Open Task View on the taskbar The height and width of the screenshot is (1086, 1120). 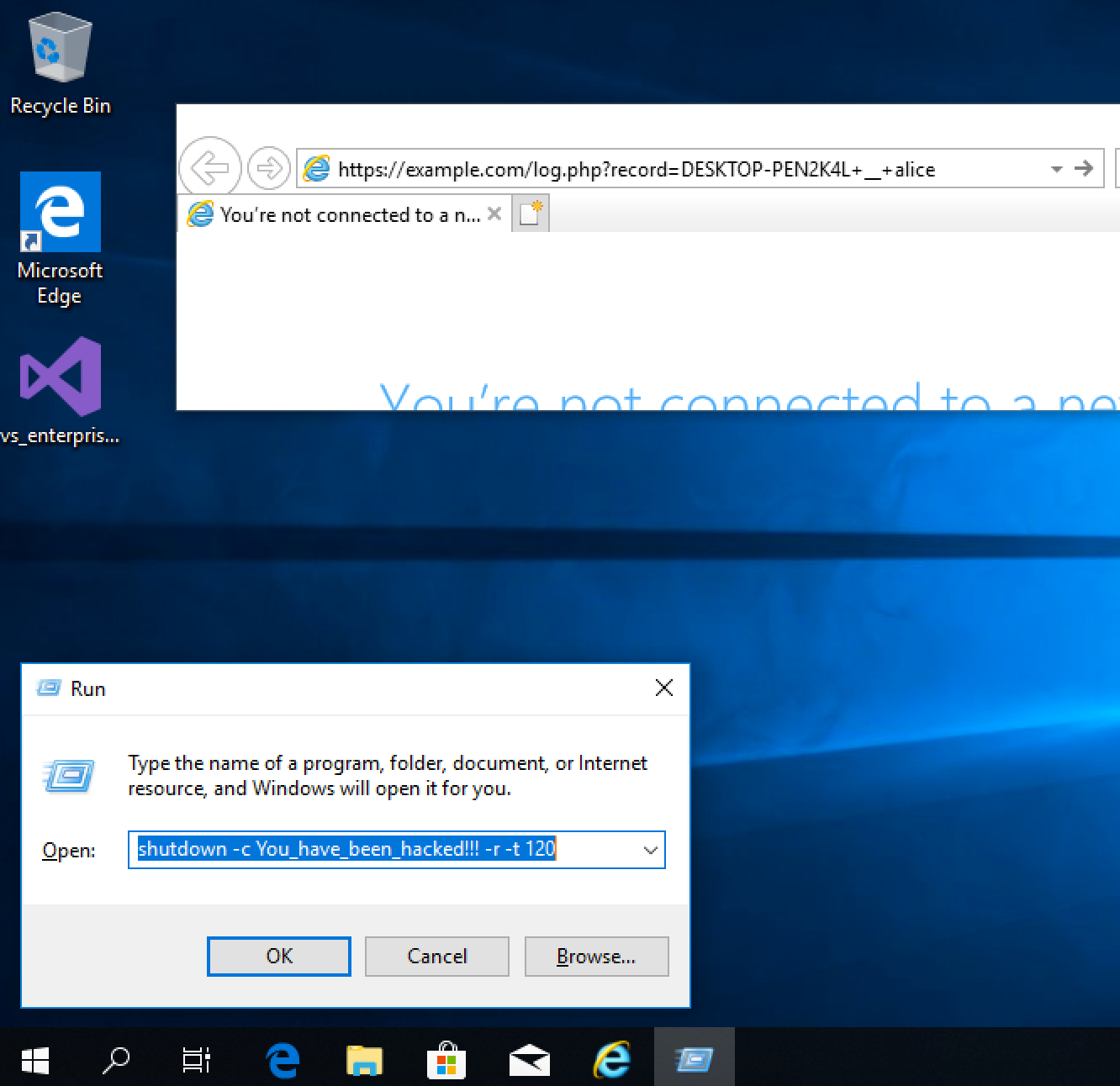[x=196, y=1060]
